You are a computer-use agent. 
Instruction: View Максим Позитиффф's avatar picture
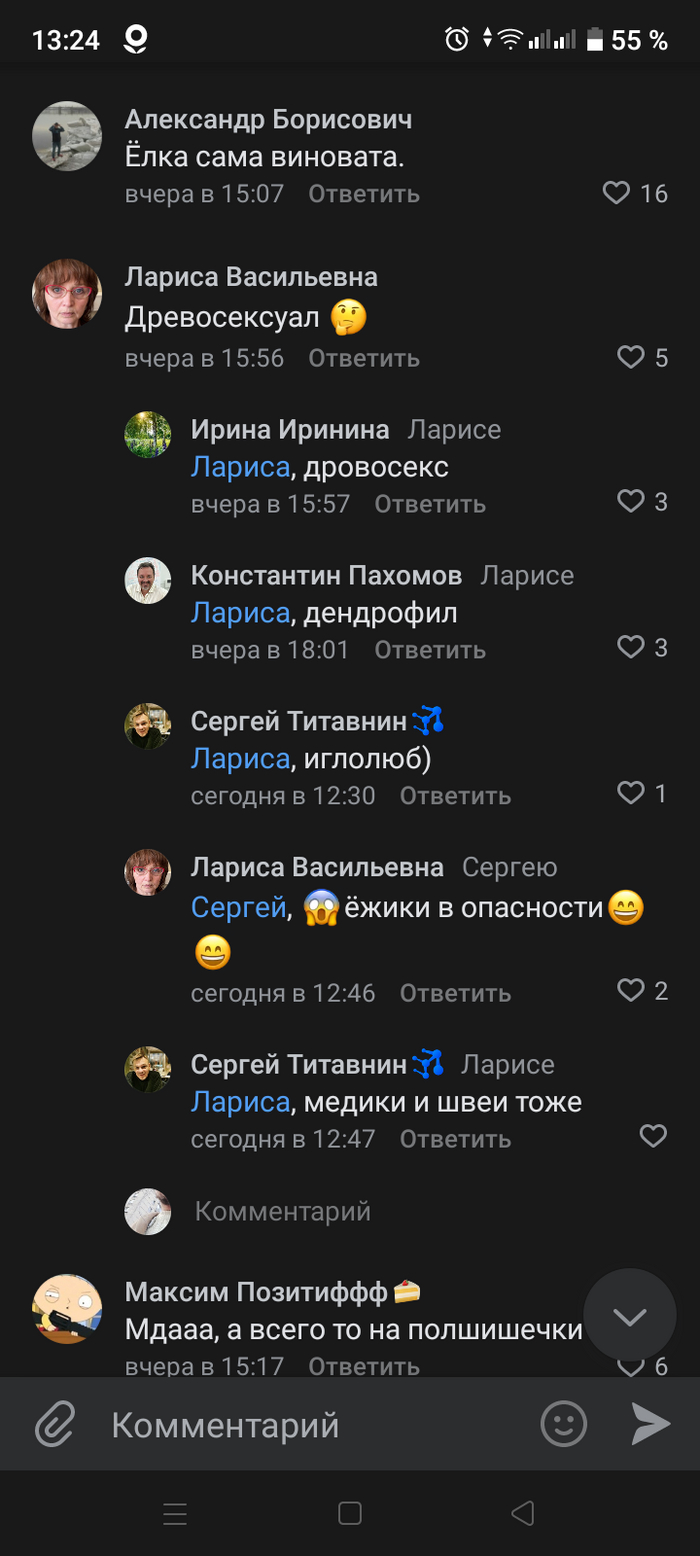[x=68, y=1310]
